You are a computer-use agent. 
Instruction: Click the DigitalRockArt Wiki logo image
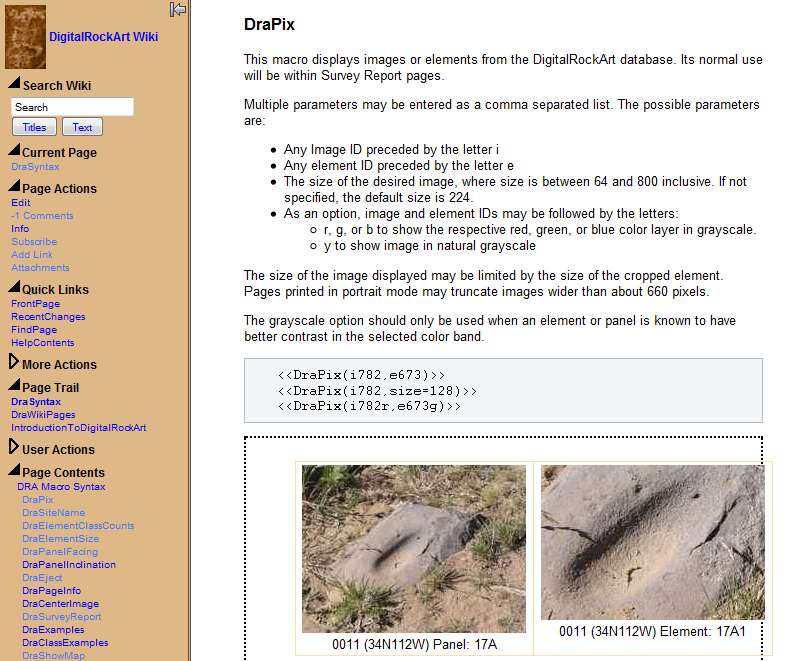[x=26, y=37]
